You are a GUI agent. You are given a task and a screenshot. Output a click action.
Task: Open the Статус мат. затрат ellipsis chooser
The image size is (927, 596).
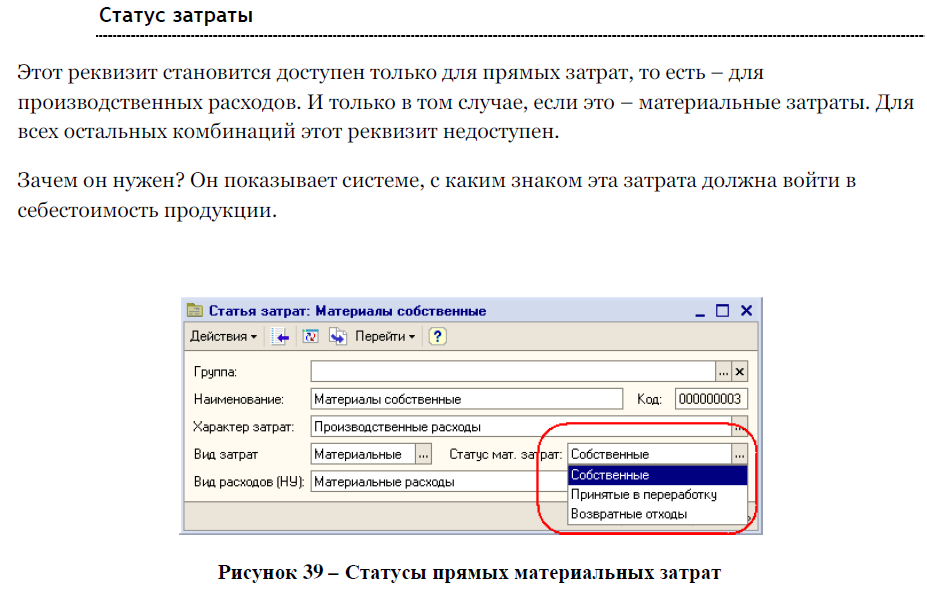coord(740,454)
